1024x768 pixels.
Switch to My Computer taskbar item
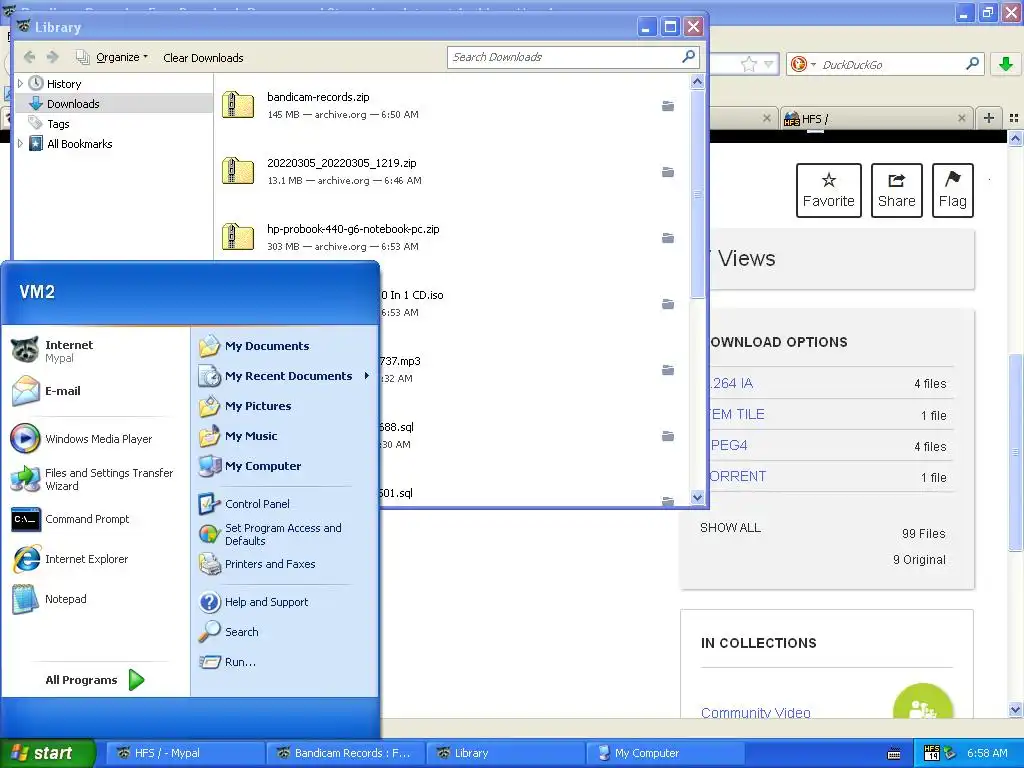tap(665, 753)
